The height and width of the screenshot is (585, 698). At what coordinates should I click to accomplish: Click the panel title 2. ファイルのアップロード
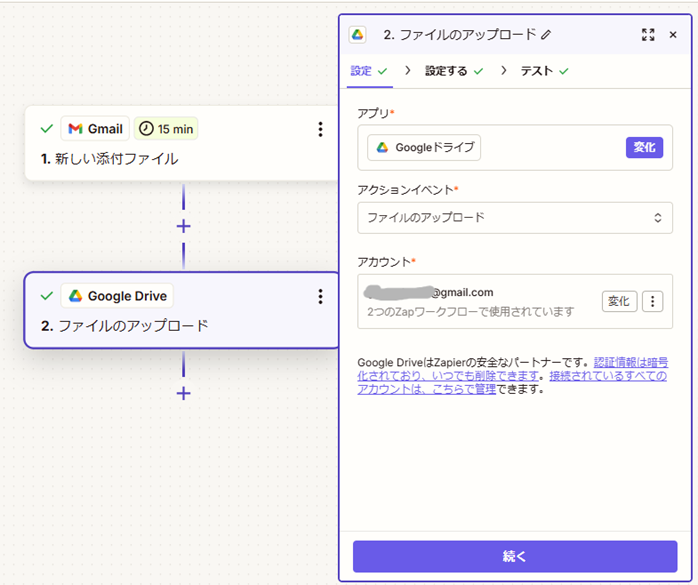(459, 35)
